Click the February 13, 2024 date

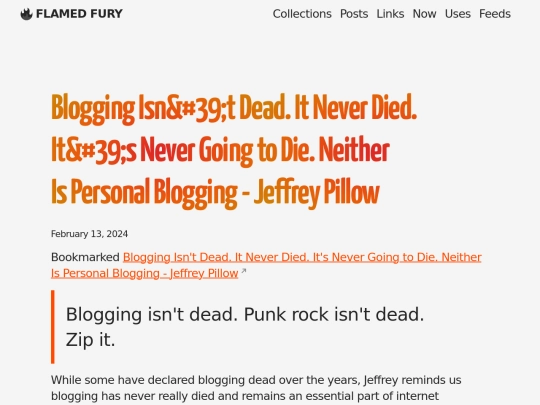click(89, 234)
